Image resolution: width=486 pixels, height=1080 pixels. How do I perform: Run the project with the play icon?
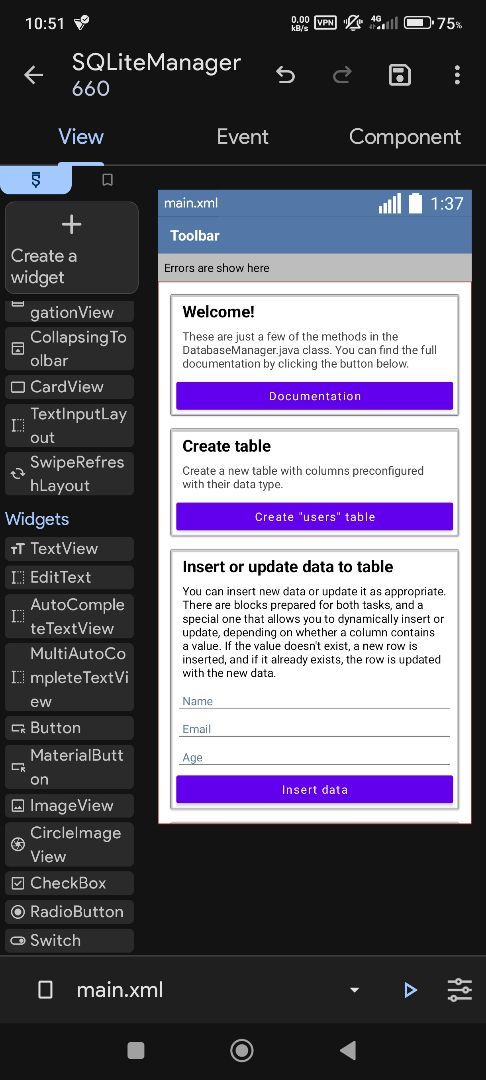[x=410, y=990]
